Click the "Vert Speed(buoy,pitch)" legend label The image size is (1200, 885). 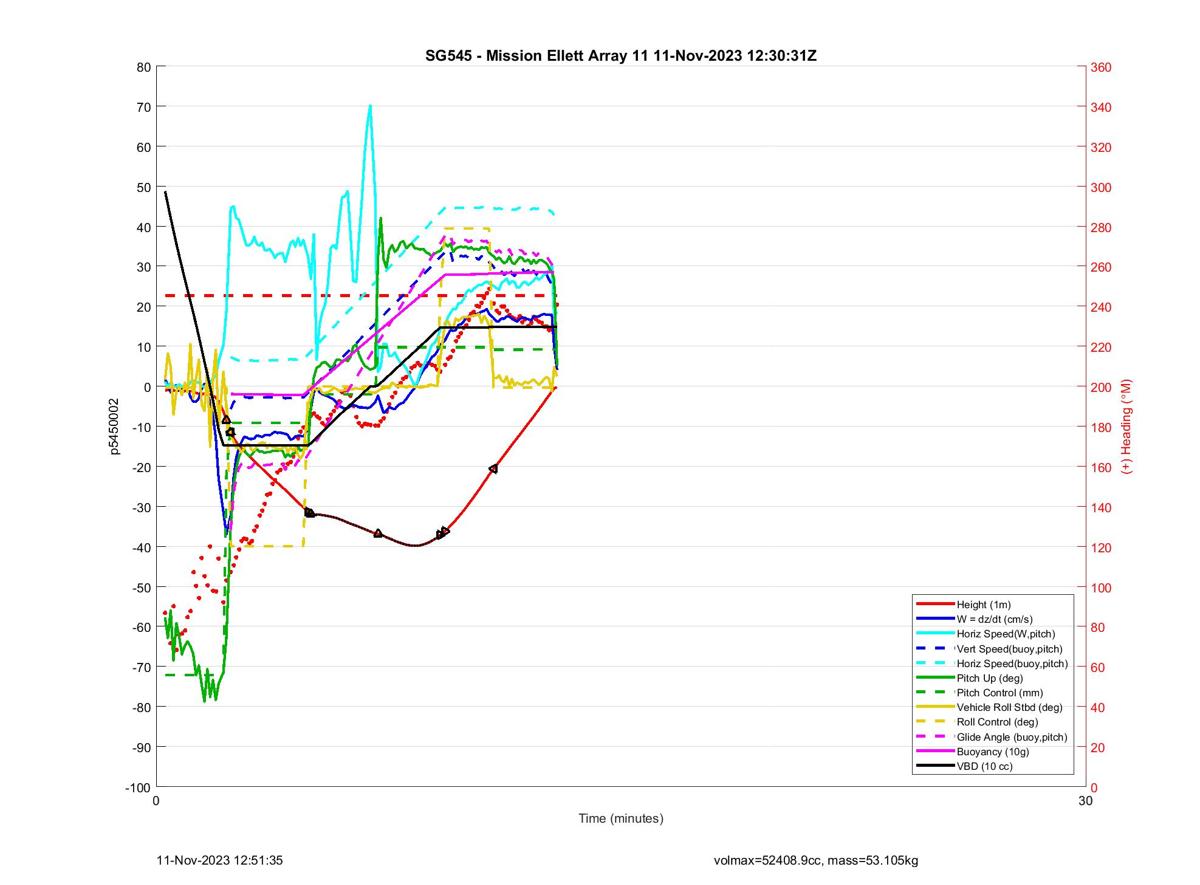[1011, 648]
